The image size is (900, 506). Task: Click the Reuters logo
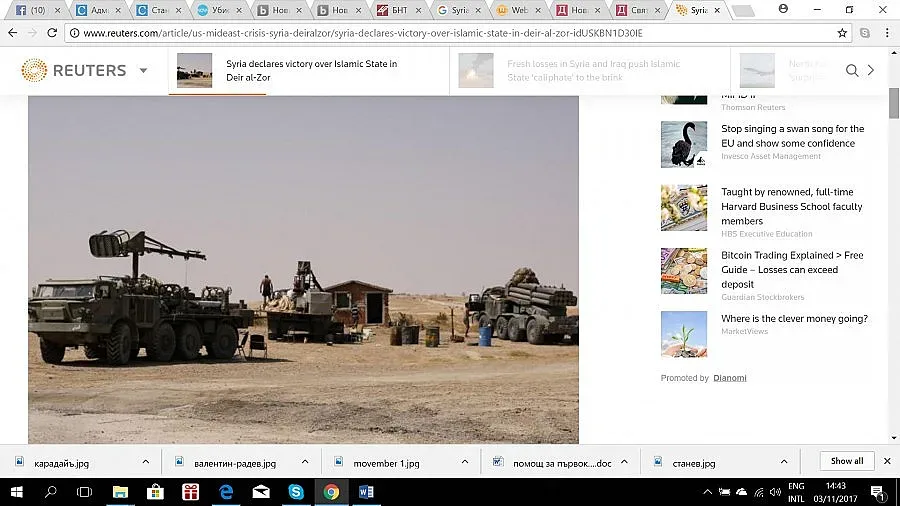[x=74, y=71]
